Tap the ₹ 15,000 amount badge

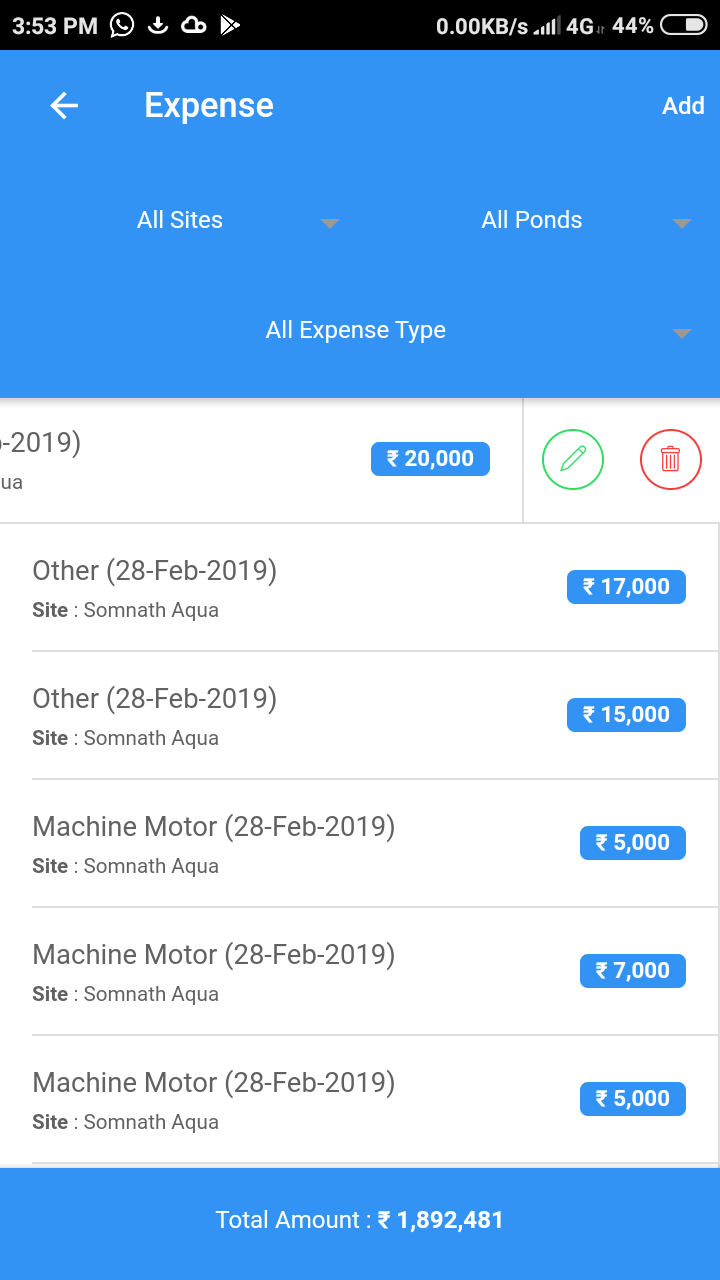coord(626,715)
